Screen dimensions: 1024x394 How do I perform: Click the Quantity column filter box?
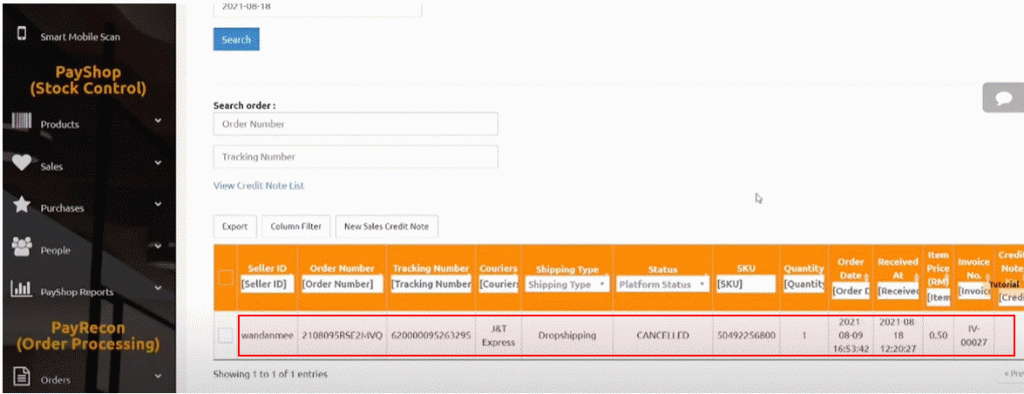pos(804,284)
